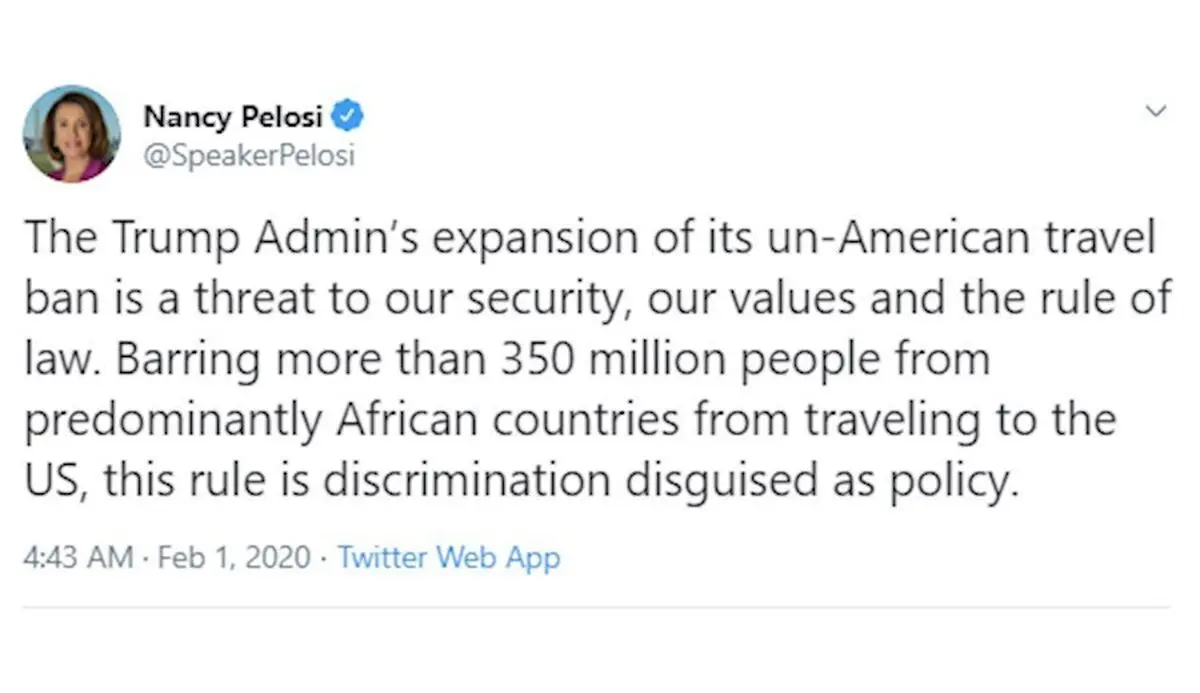Open the @SpeakerPelosi handle link

click(x=249, y=157)
